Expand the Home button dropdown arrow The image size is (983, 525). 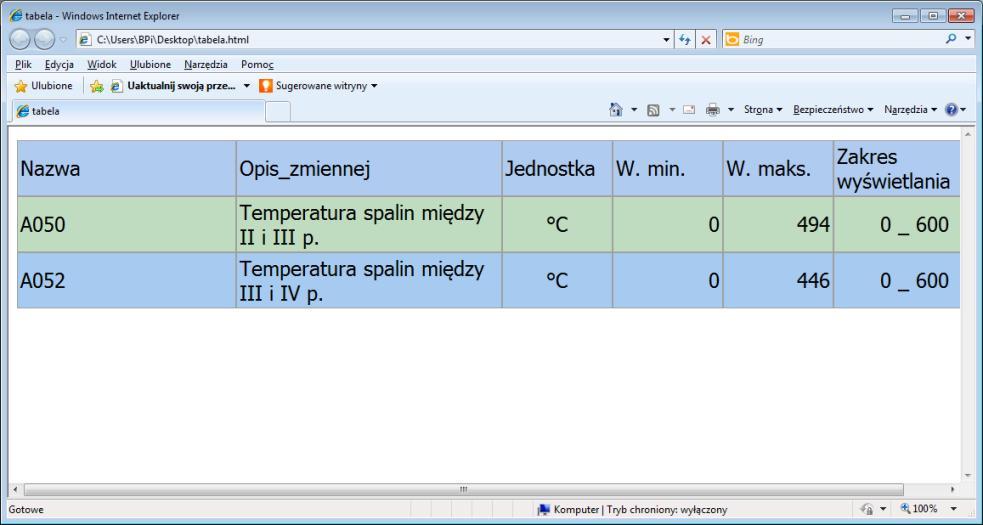click(x=634, y=110)
